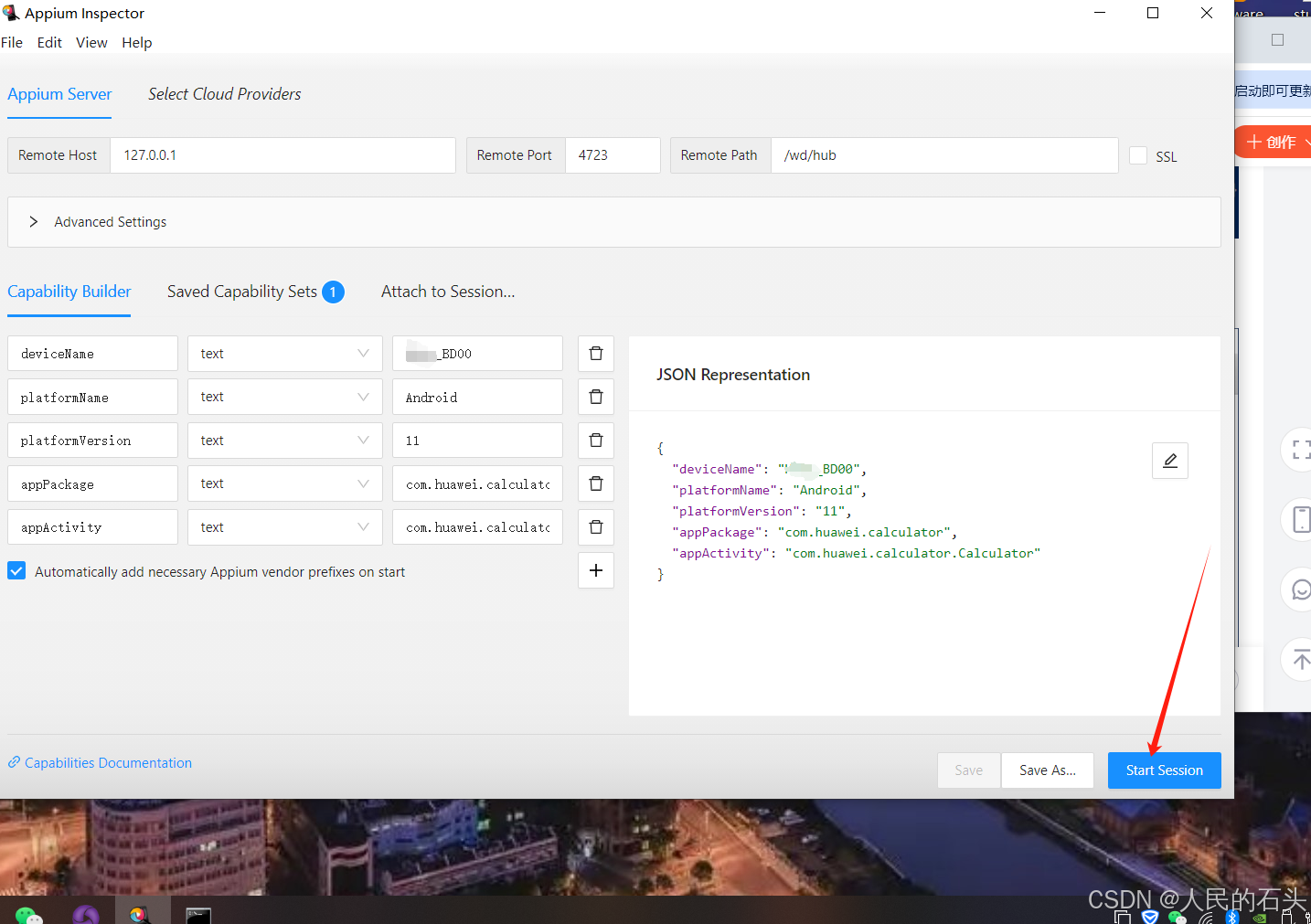Edit the appPackage value field
This screenshot has width=1311, height=924.
pyautogui.click(x=477, y=483)
